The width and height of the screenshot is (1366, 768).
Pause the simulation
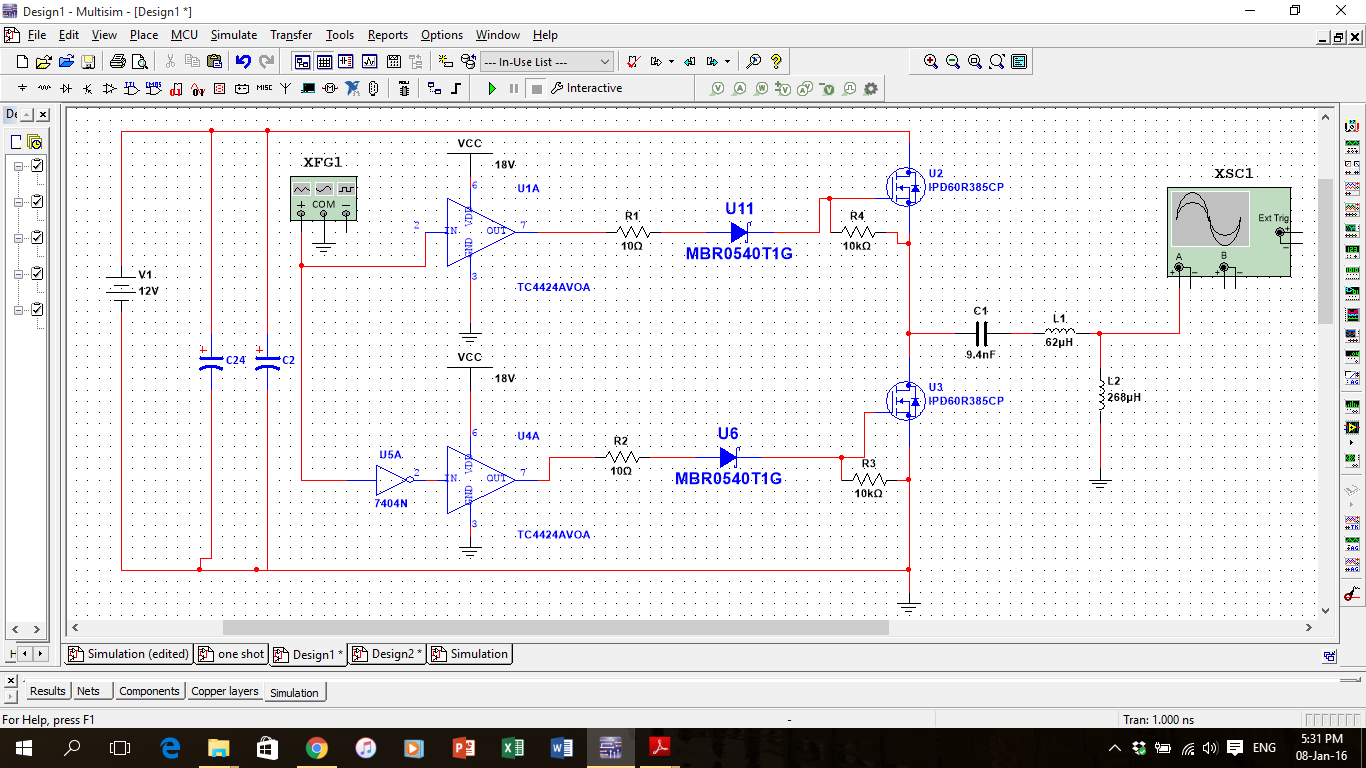click(514, 88)
